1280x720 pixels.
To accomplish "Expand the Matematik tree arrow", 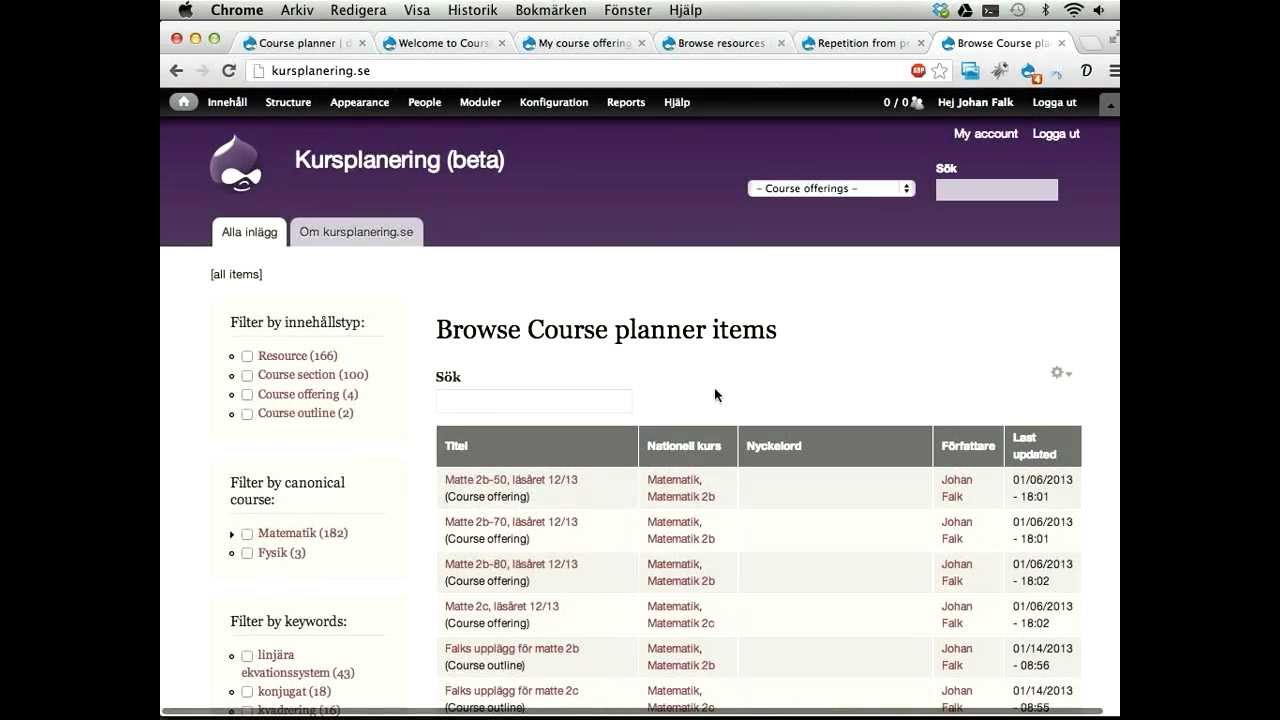I will 232,535.
